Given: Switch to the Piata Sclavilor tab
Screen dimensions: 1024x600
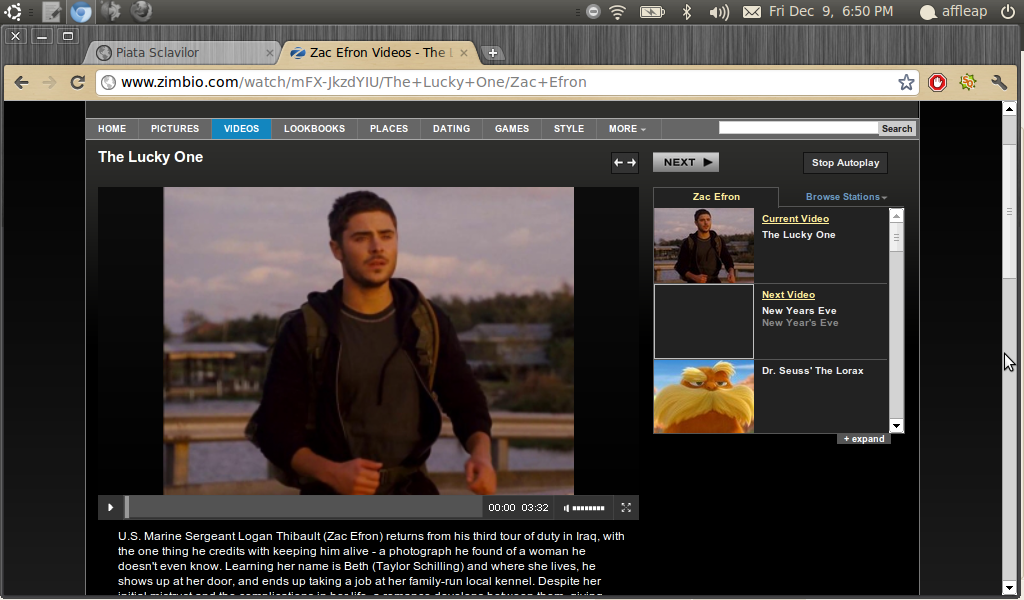Looking at the screenshot, I should pos(184,53).
